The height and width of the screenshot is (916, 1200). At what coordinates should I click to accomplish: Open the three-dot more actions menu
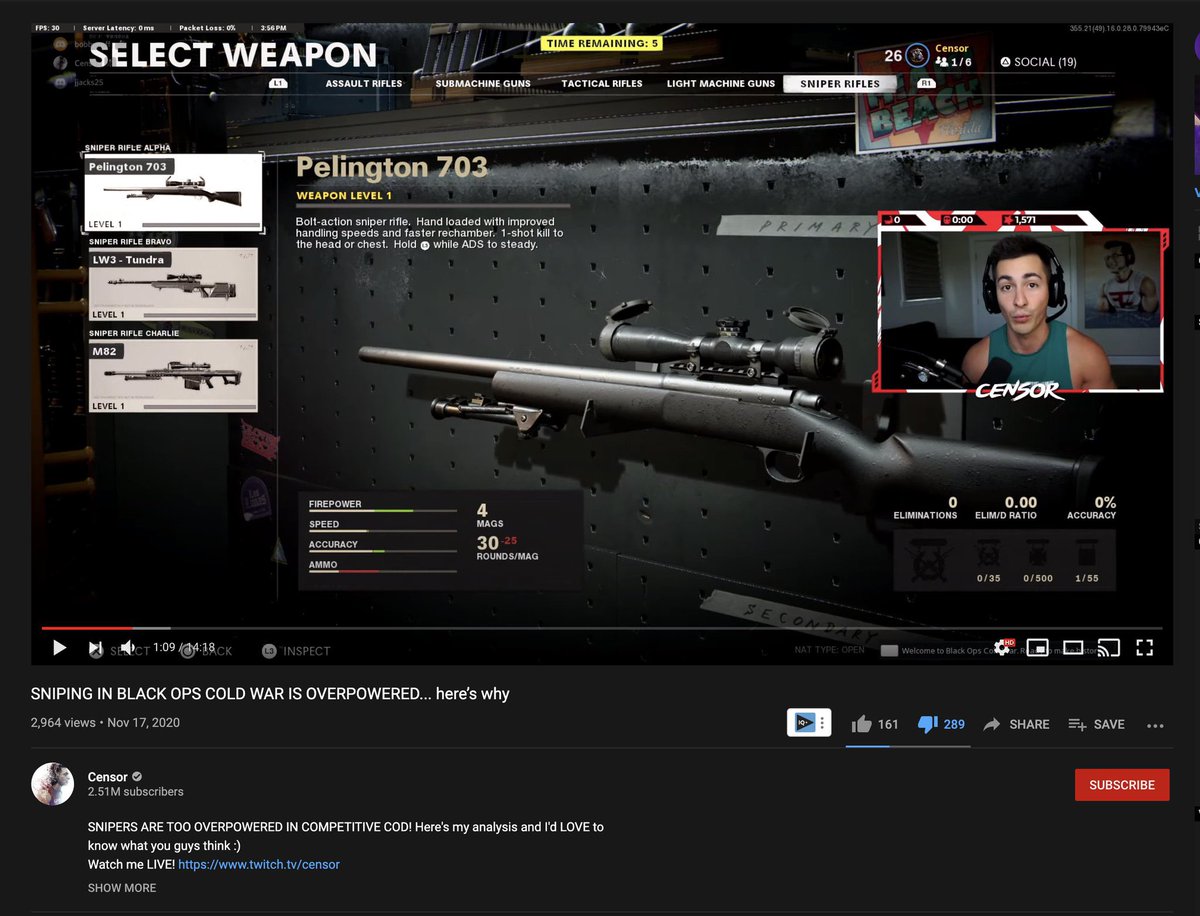coord(1155,725)
